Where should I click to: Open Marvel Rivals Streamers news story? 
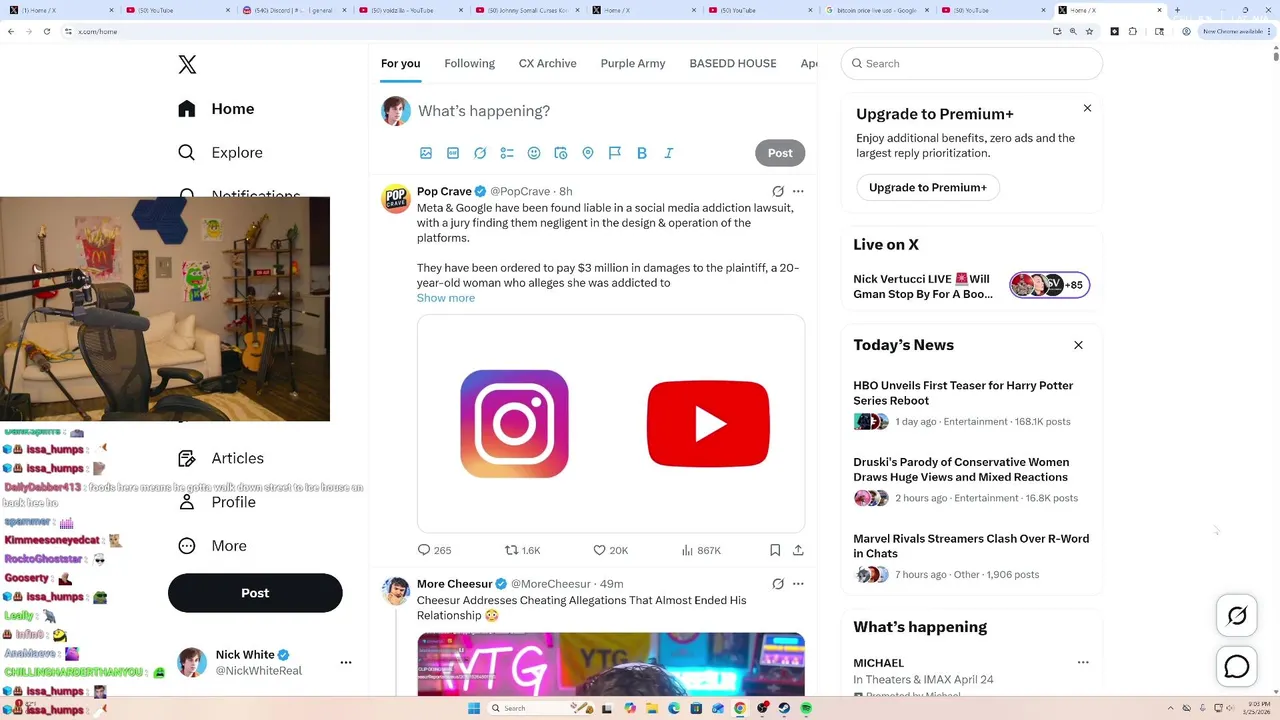[x=971, y=557]
